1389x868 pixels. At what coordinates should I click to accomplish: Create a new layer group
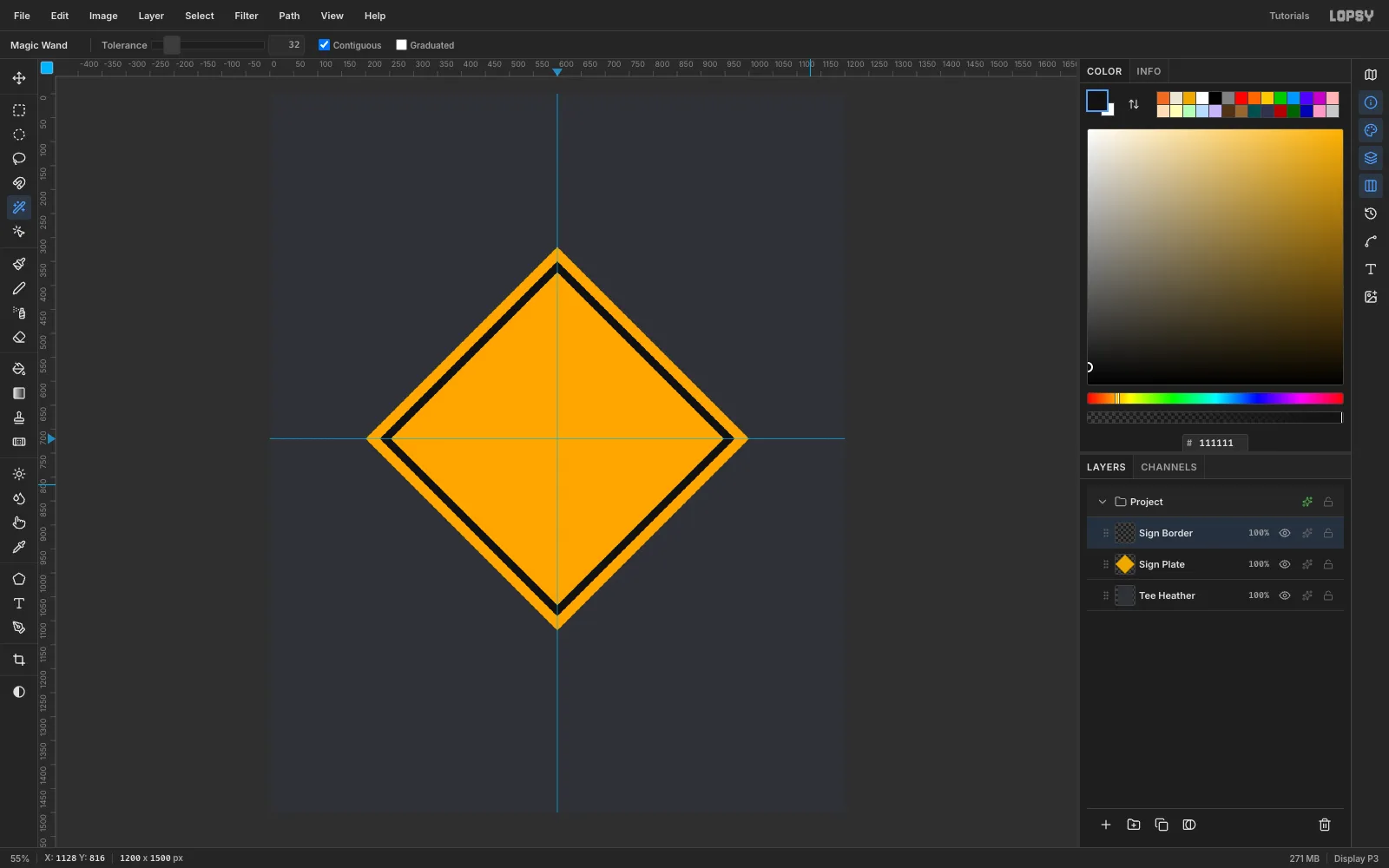(x=1134, y=825)
